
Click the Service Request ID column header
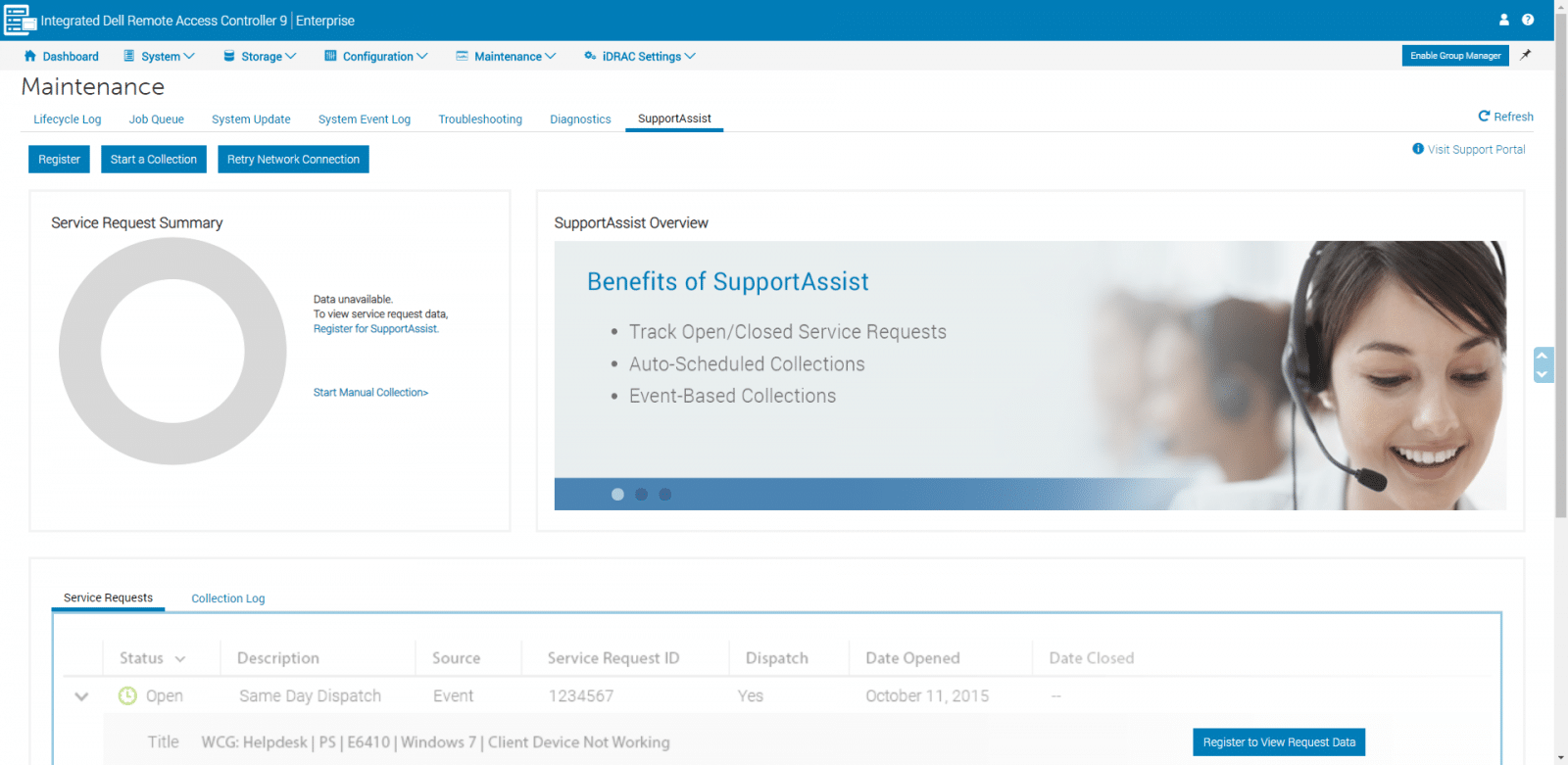(613, 658)
